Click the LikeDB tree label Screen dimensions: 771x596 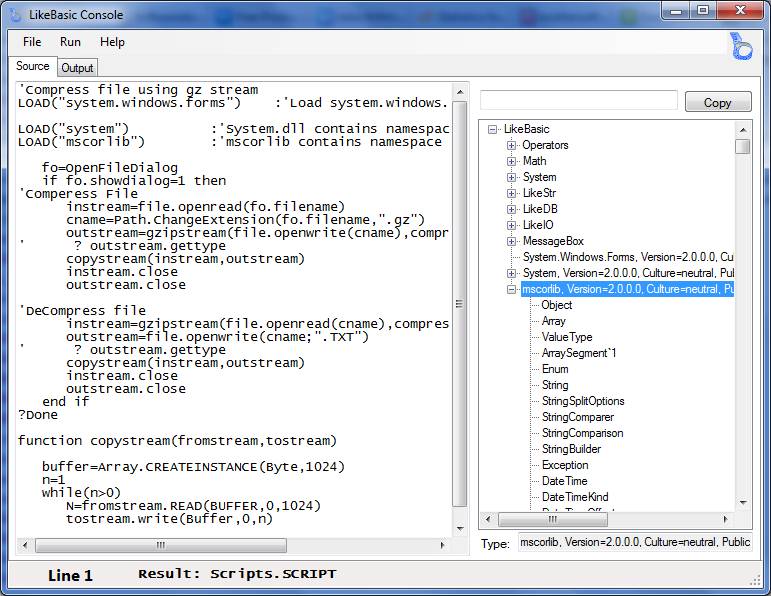click(x=540, y=209)
